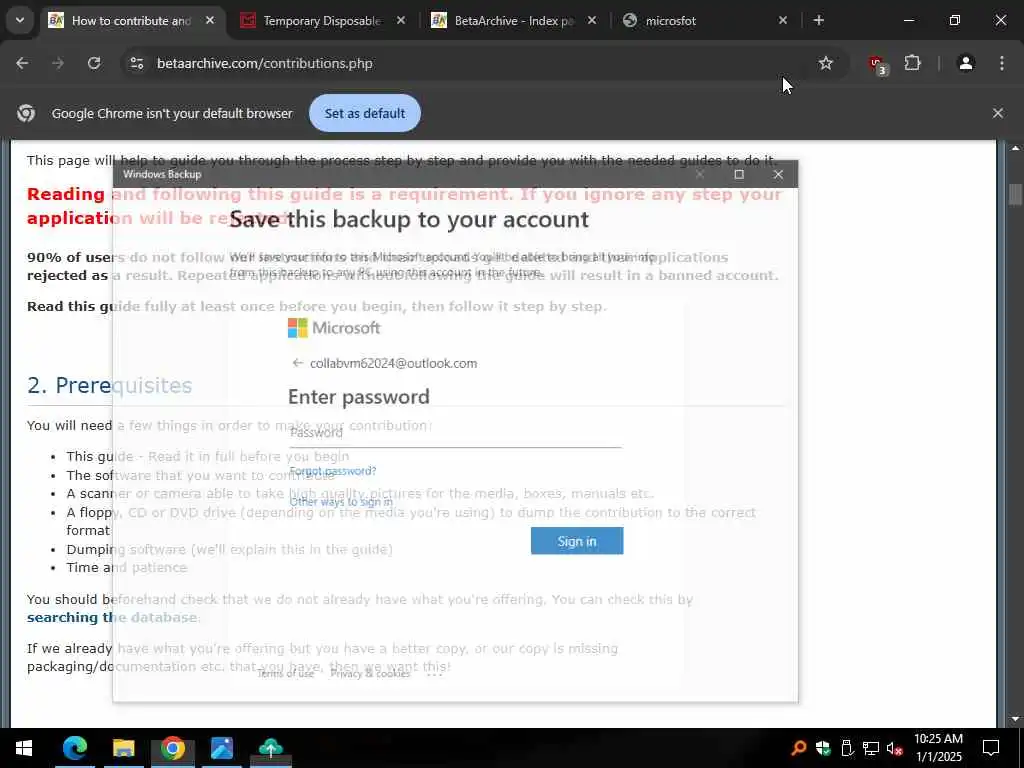Click the Forgot password? link
The width and height of the screenshot is (1024, 768).
coord(333,471)
